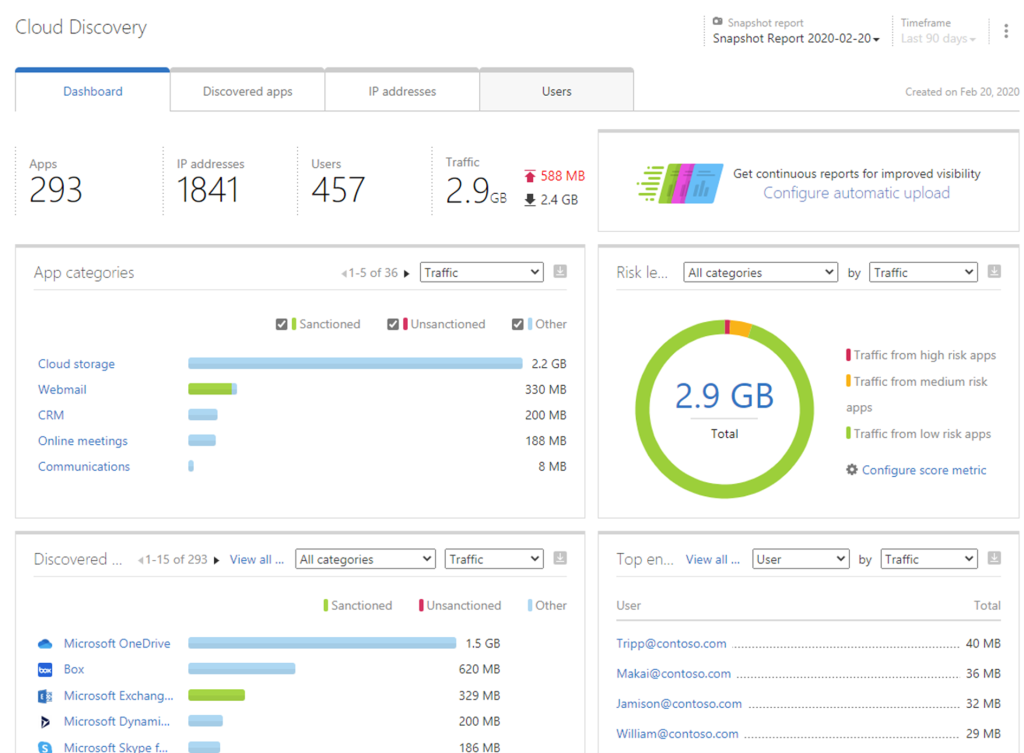Open the Online meetings category
This screenshot has width=1024, height=753.
tap(83, 441)
